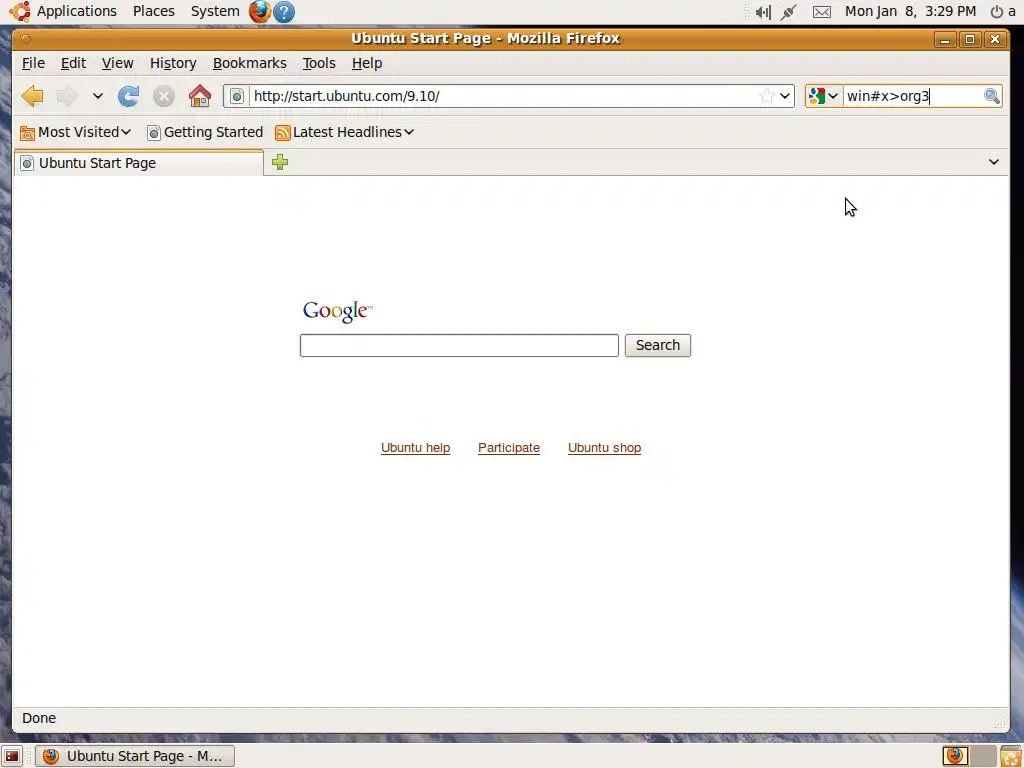Open the Trash icon in bottom panel
Viewport: 1024px width, 768px height.
(1010, 756)
